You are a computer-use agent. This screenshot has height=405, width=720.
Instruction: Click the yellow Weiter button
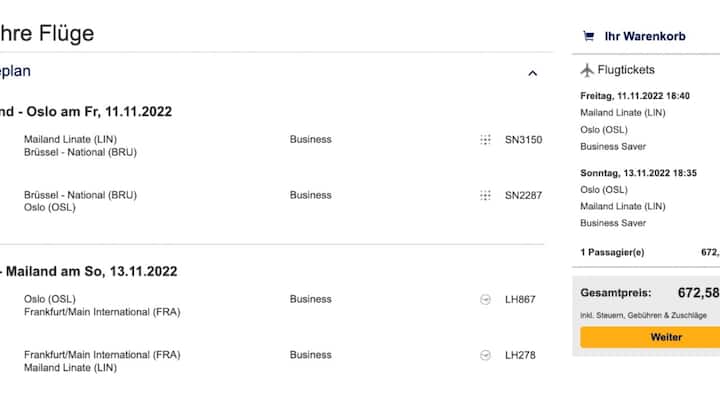coord(650,337)
